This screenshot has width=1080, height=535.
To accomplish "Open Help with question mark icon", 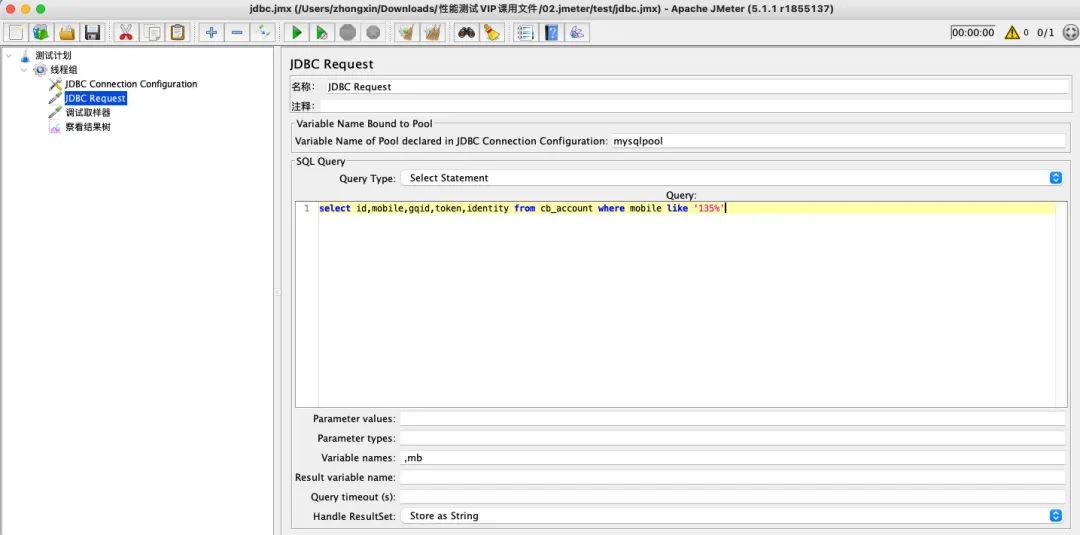I will click(x=551, y=32).
